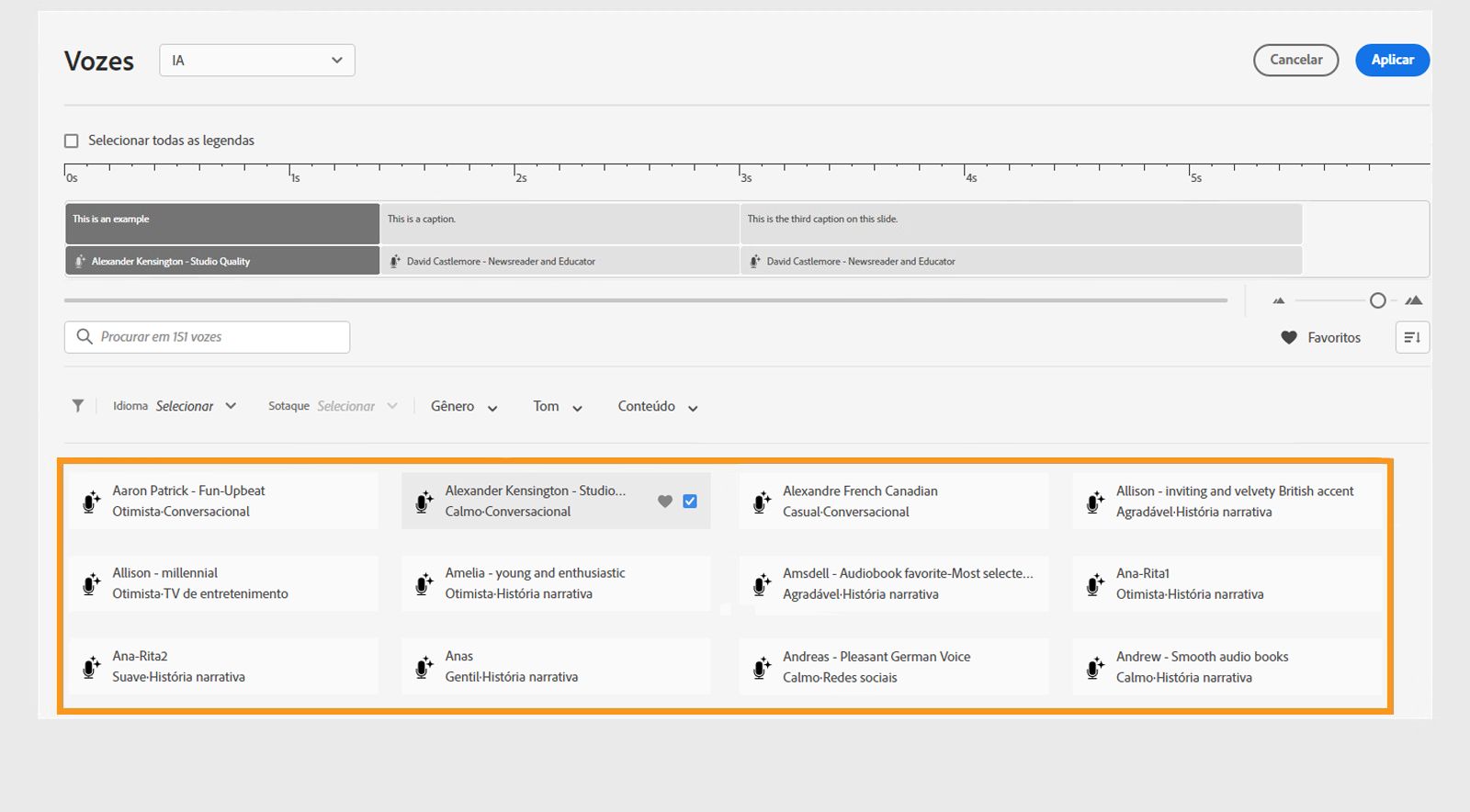Click the search magnifier icon
Viewport: 1470px width, 812px height.
pyautogui.click(x=85, y=337)
